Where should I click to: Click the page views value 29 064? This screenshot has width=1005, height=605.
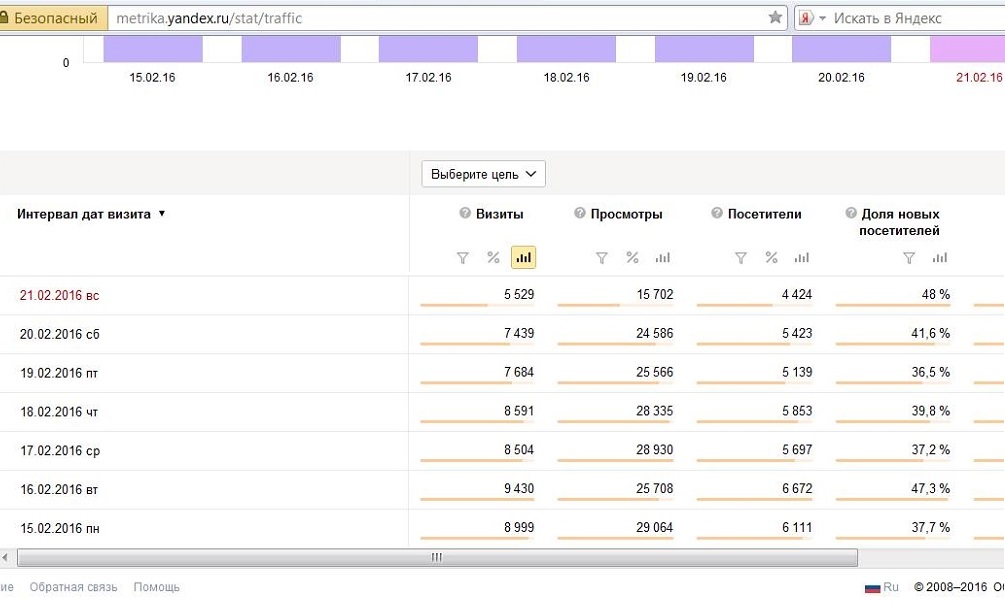[654, 527]
